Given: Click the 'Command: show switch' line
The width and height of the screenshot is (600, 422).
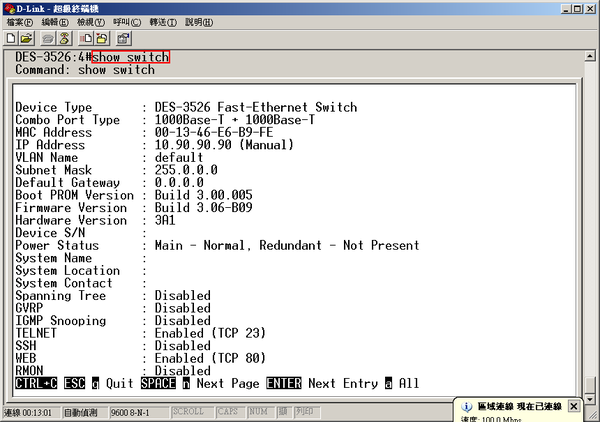Looking at the screenshot, I should point(85,70).
